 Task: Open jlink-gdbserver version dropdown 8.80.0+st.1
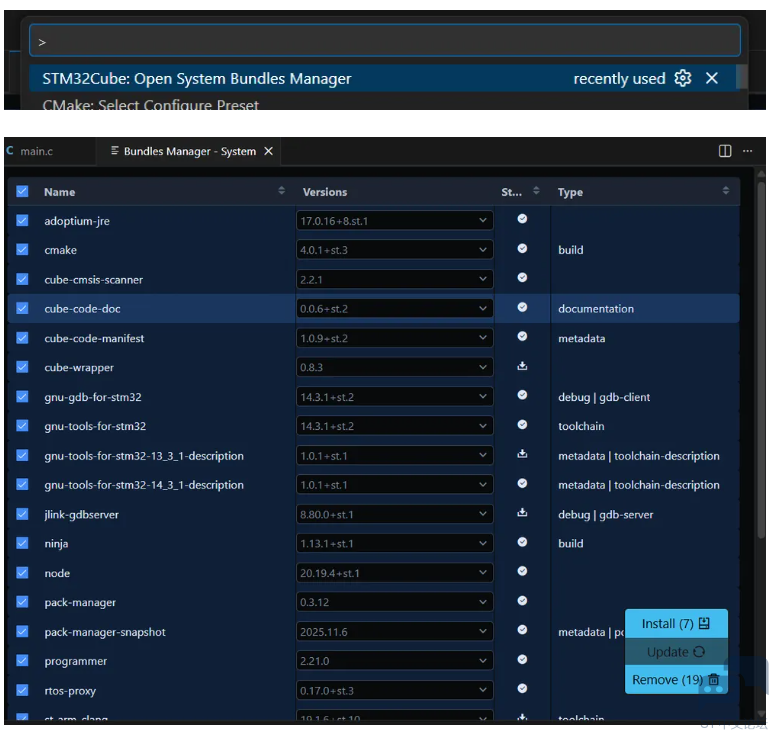[x=394, y=514]
